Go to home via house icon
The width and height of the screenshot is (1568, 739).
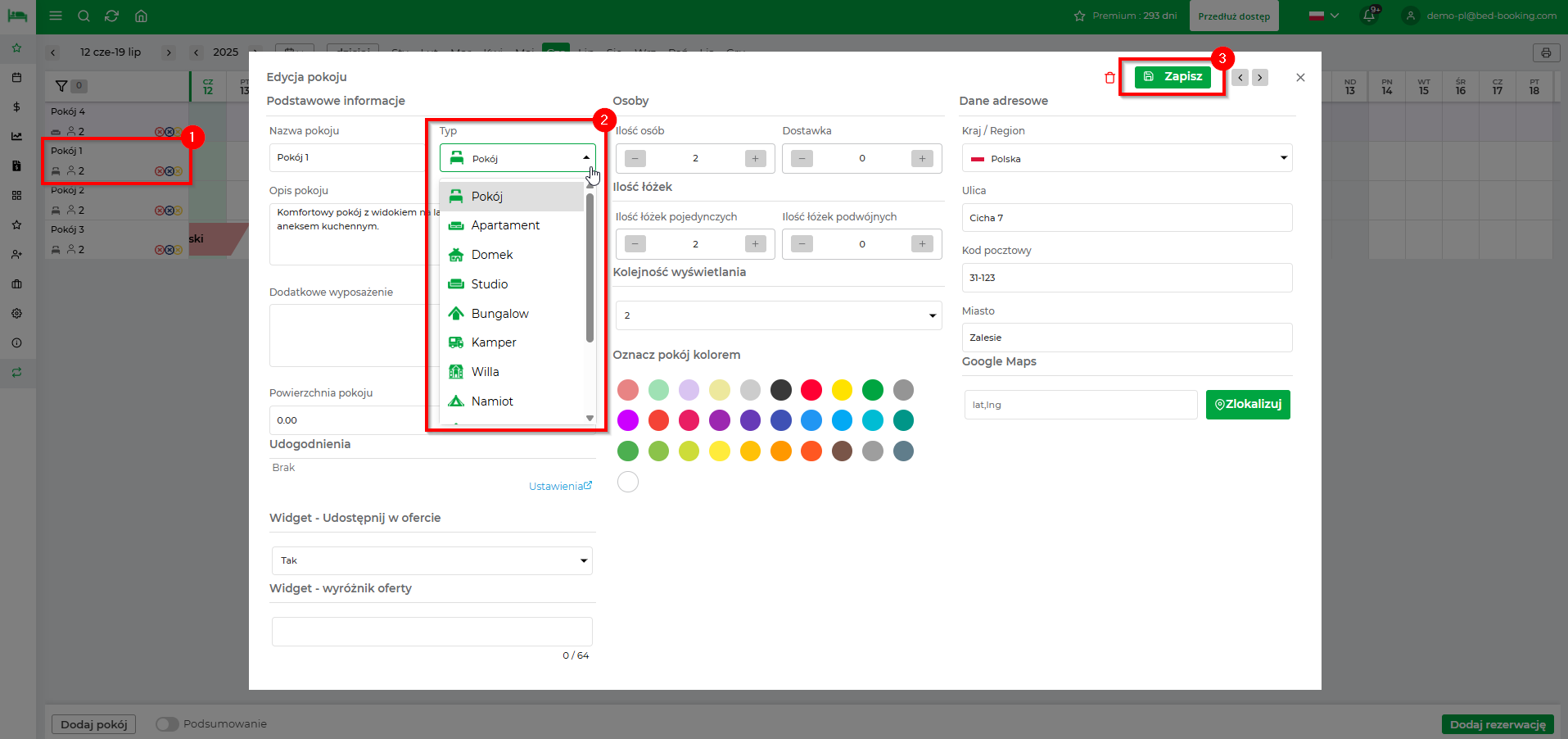(141, 16)
